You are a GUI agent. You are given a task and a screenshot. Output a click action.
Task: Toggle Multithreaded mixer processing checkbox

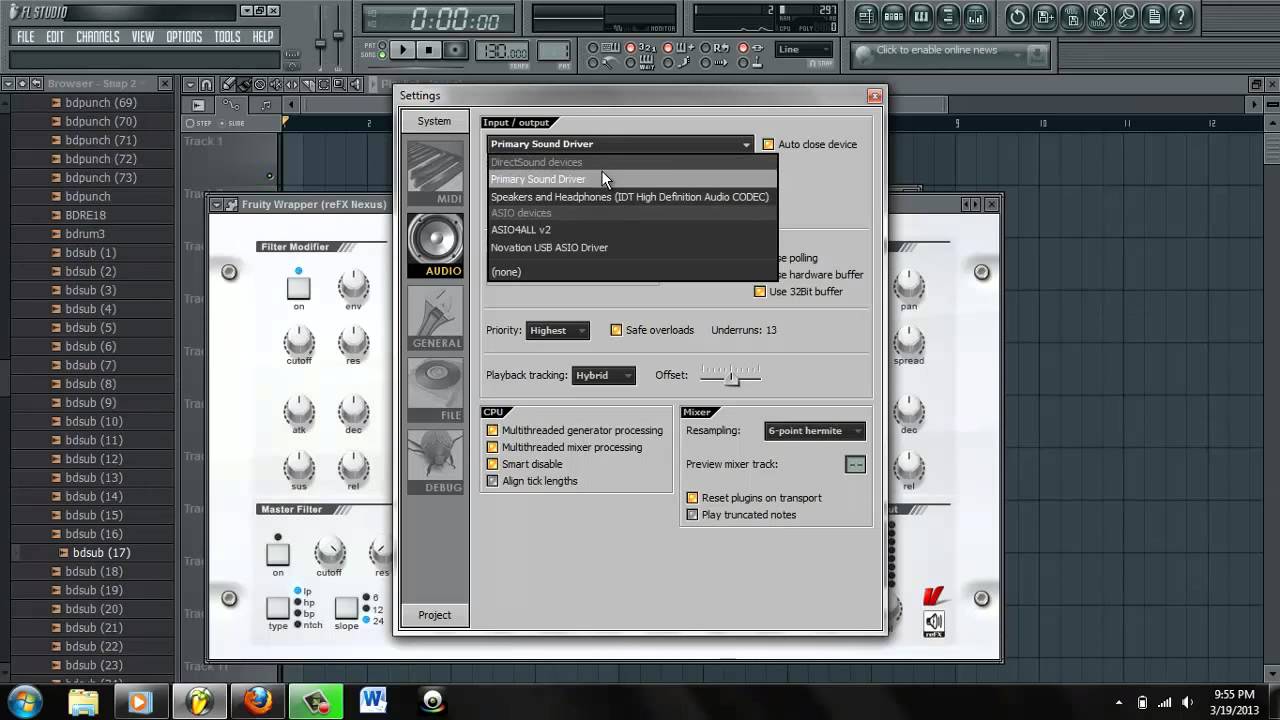[x=492, y=447]
